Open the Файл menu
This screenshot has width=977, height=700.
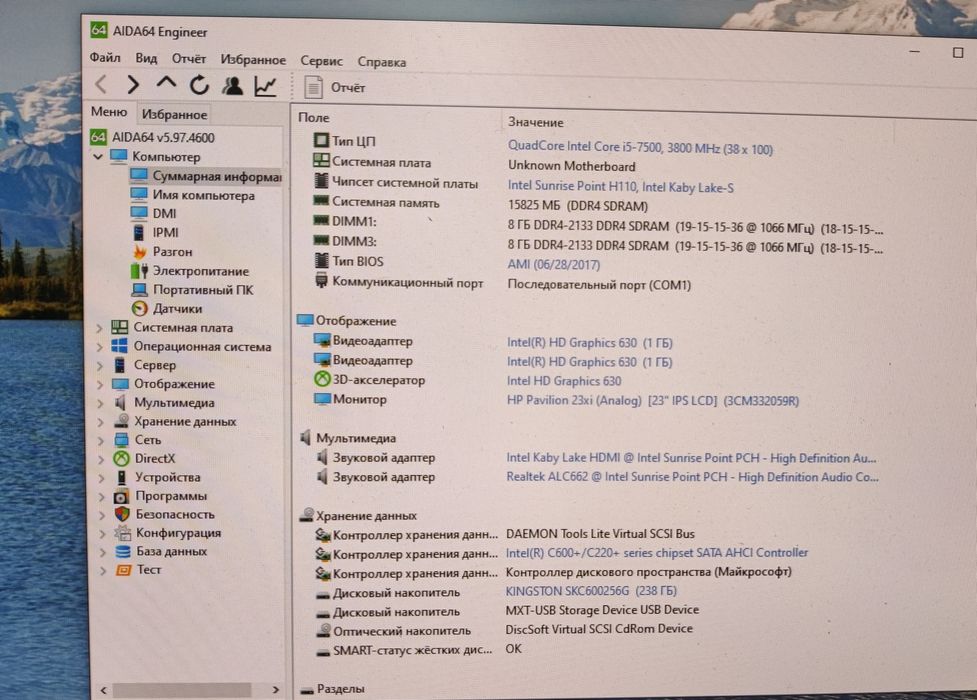105,57
